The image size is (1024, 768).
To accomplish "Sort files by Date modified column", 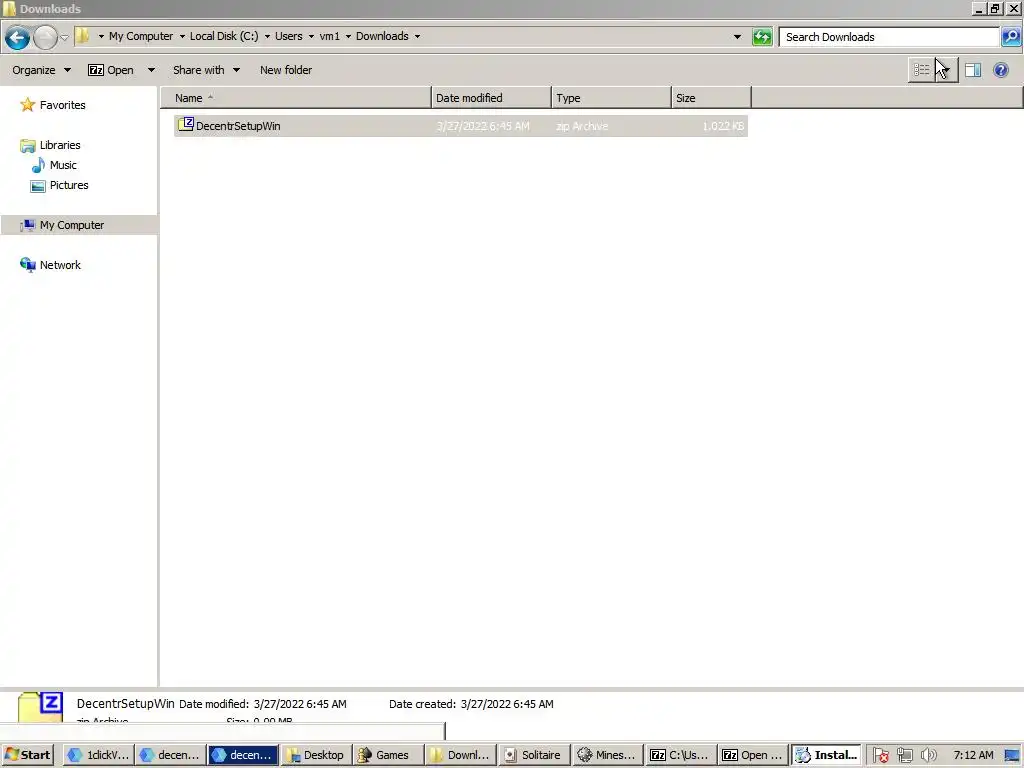I will pyautogui.click(x=491, y=98).
